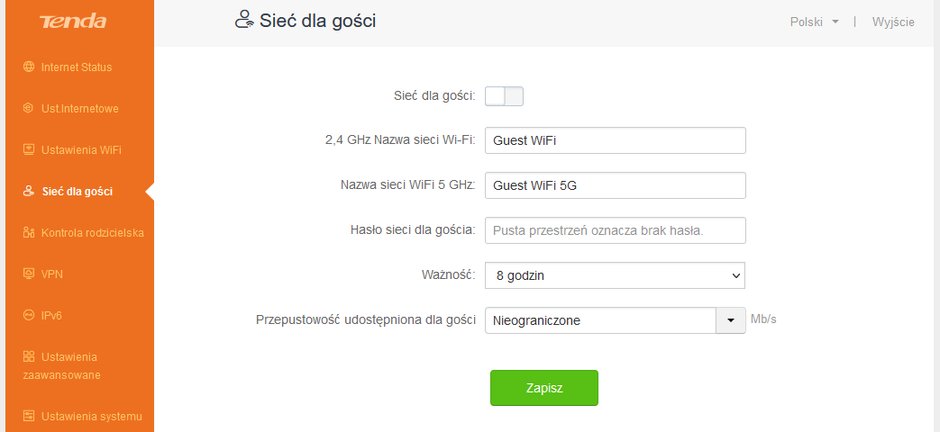Click the Tenda logo
Image resolution: width=940 pixels, height=432 pixels.
[73, 22]
